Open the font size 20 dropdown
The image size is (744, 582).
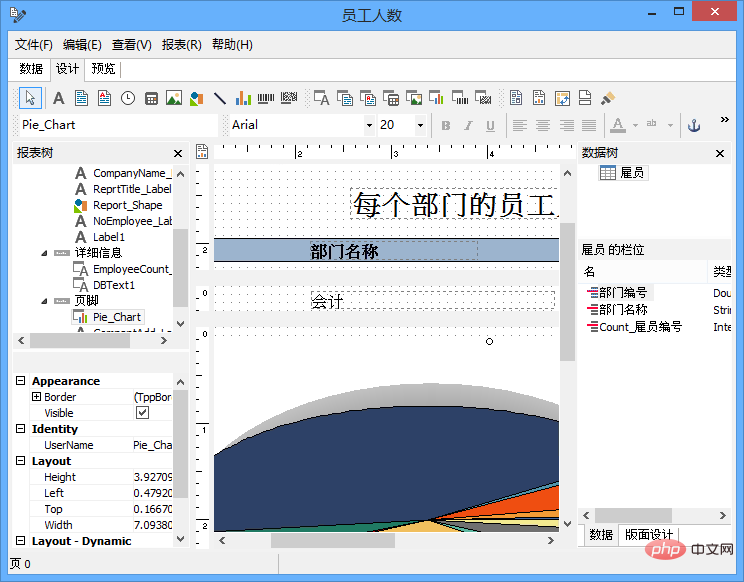(x=420, y=125)
